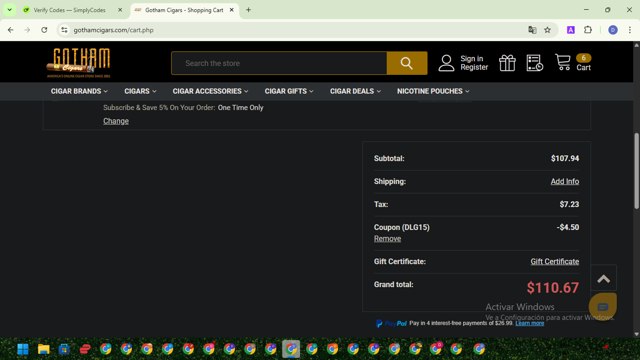The width and height of the screenshot is (640, 360).
Task: Click PayPal Learn more link
Action: click(x=529, y=323)
